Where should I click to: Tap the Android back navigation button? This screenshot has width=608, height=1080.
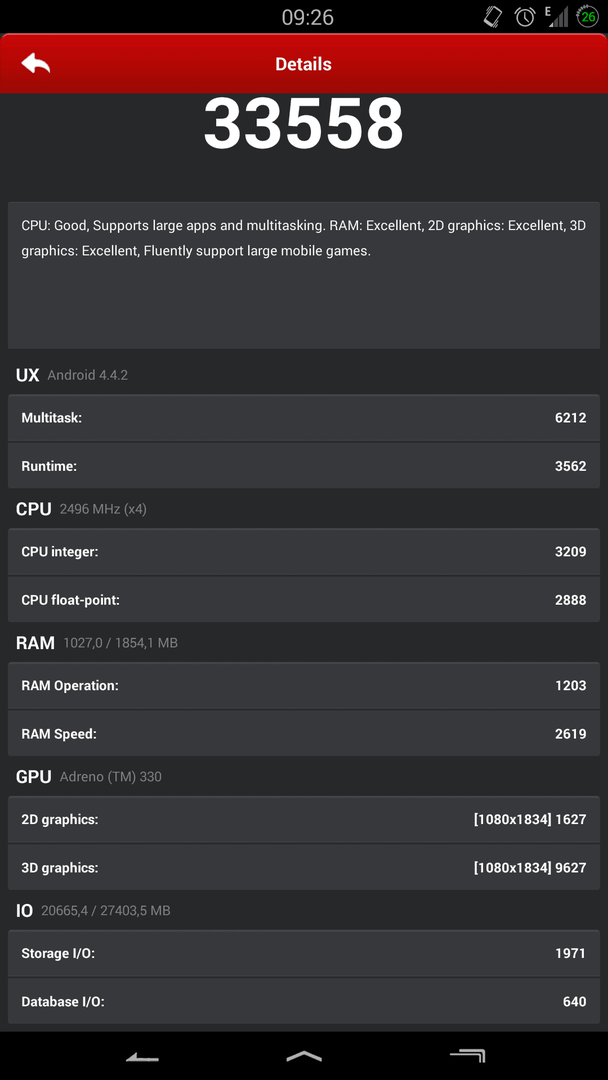[x=143, y=1057]
